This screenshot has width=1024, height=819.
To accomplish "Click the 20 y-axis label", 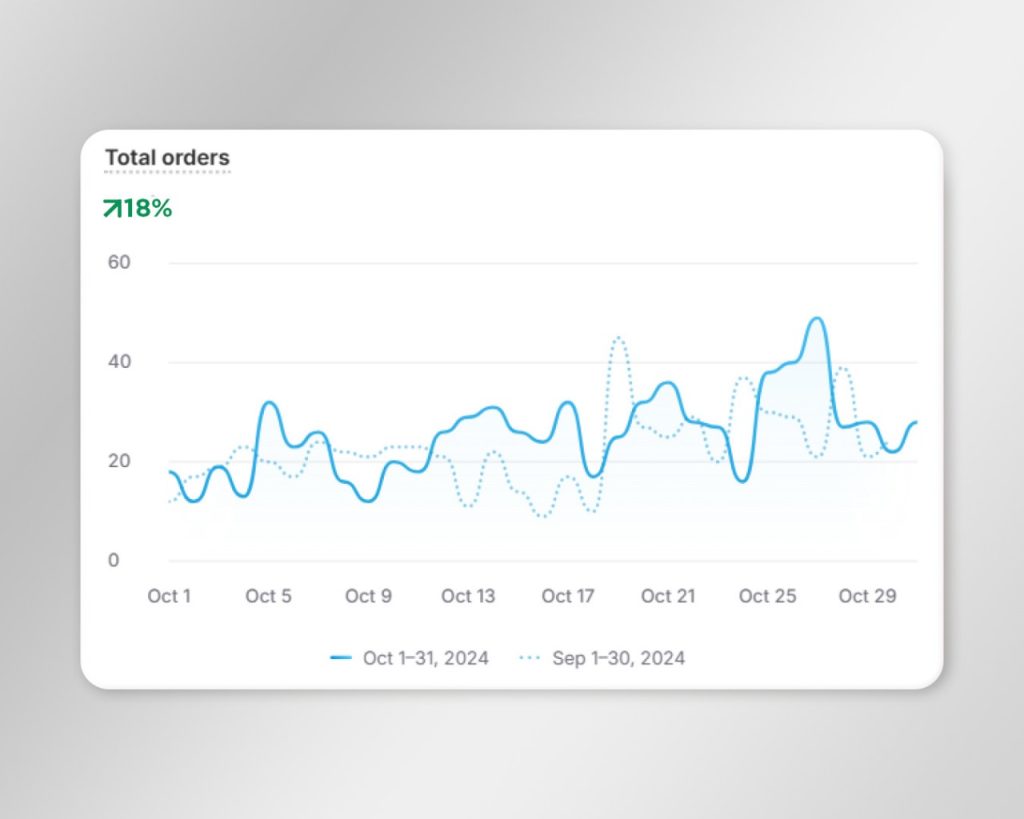I will point(120,461).
